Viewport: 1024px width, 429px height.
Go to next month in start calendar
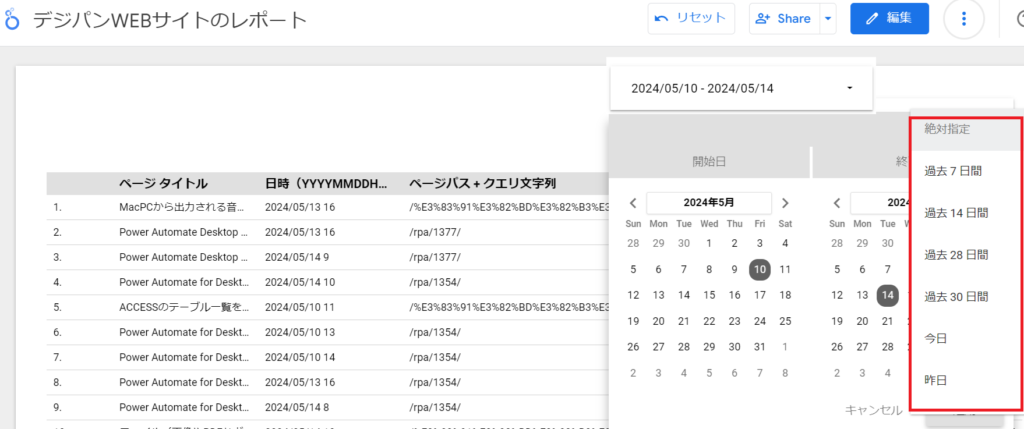pyautogui.click(x=785, y=202)
